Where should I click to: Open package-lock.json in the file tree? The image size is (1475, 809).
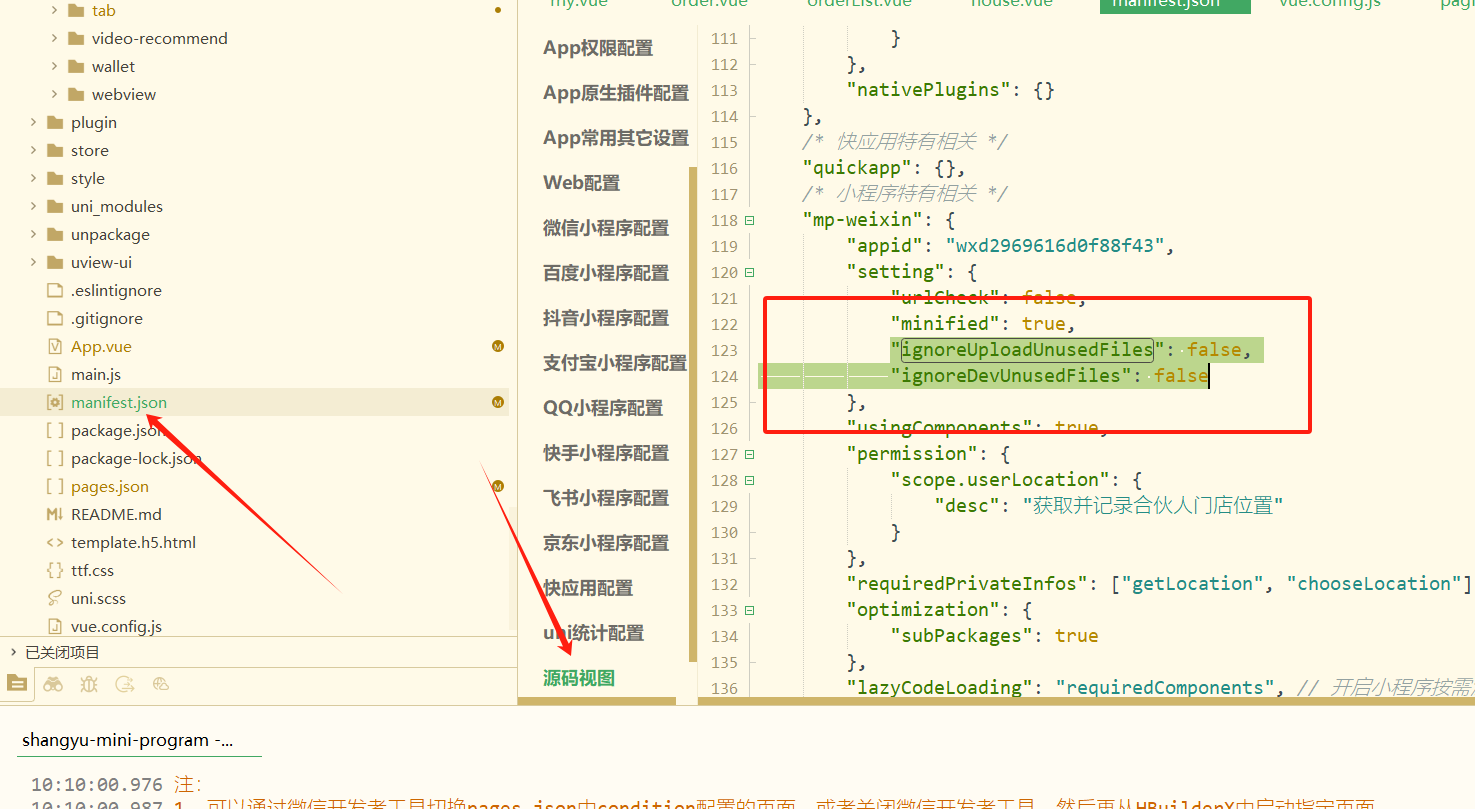tap(136, 458)
